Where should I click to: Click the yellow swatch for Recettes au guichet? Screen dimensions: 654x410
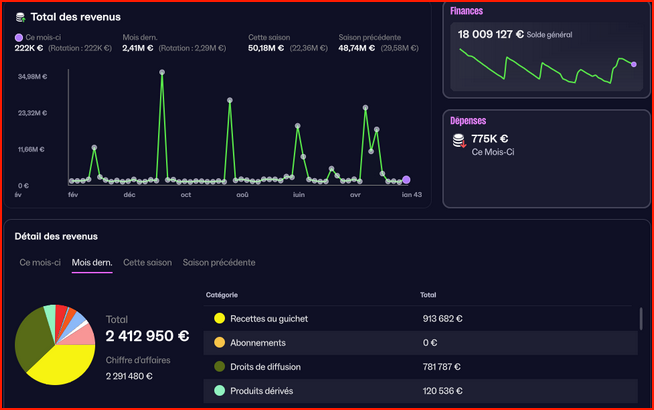tap(218, 318)
